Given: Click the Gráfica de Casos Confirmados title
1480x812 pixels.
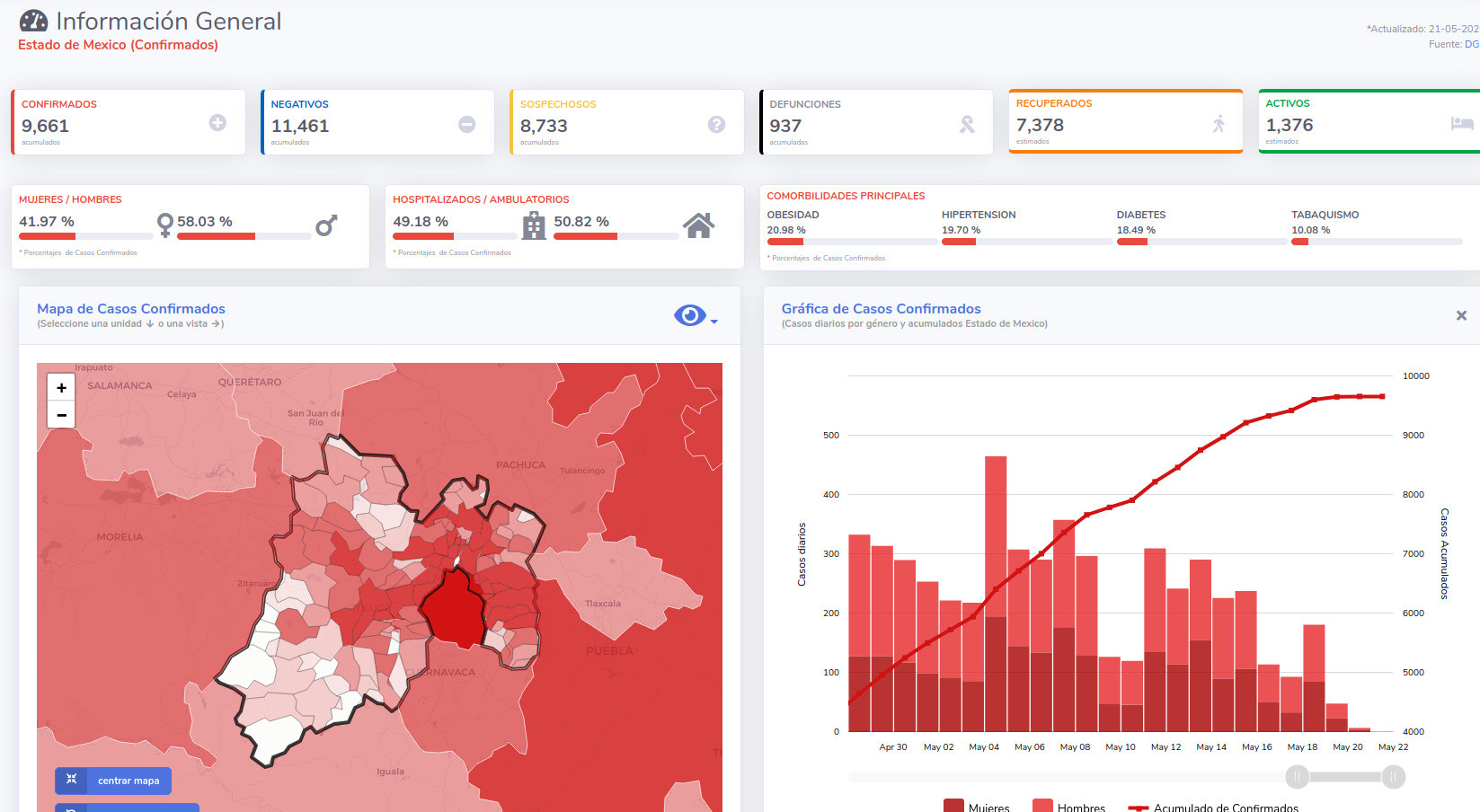Looking at the screenshot, I should coord(881,308).
